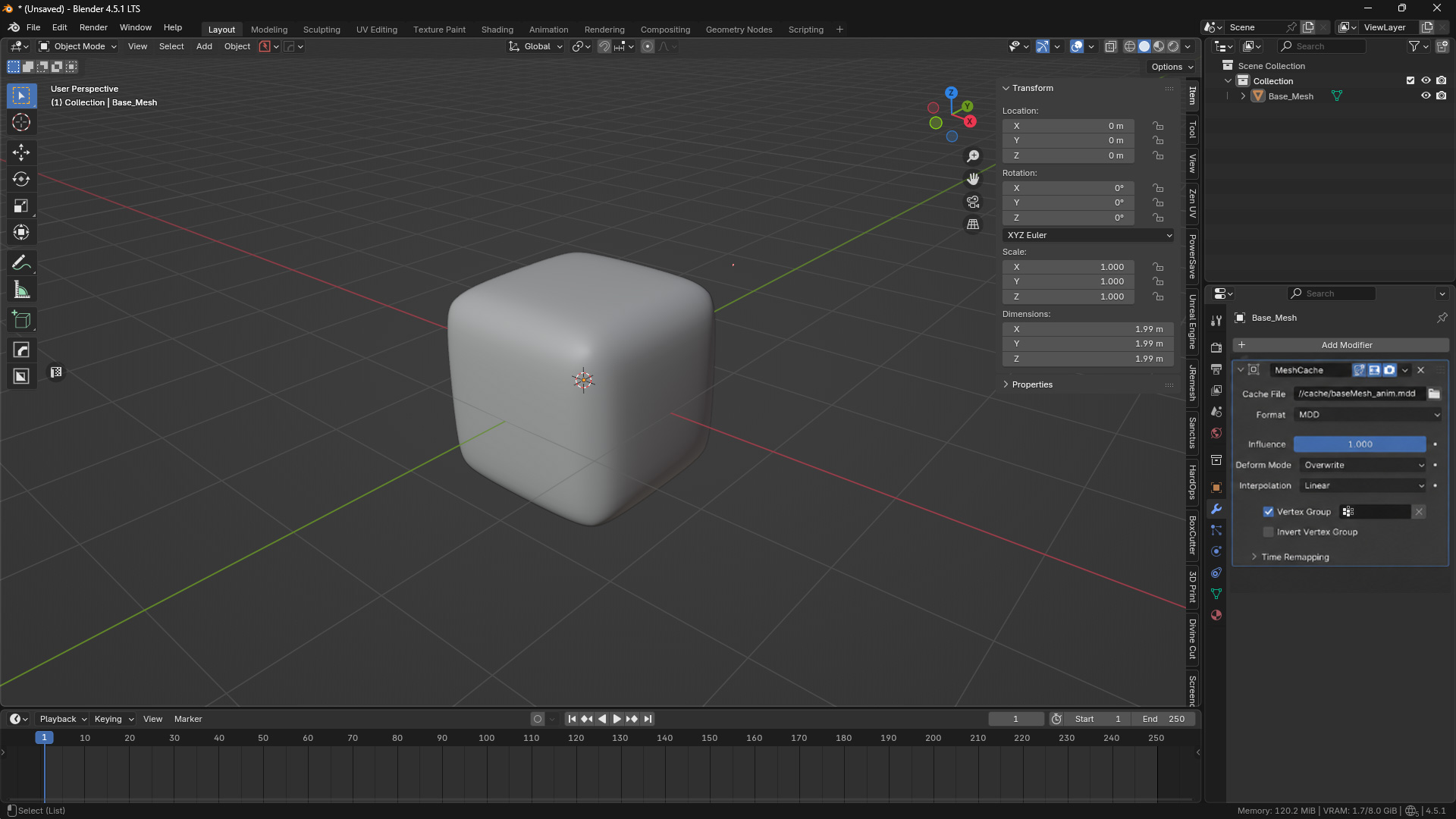
Task: Click the Cache File folder browse icon
Action: point(1434,394)
